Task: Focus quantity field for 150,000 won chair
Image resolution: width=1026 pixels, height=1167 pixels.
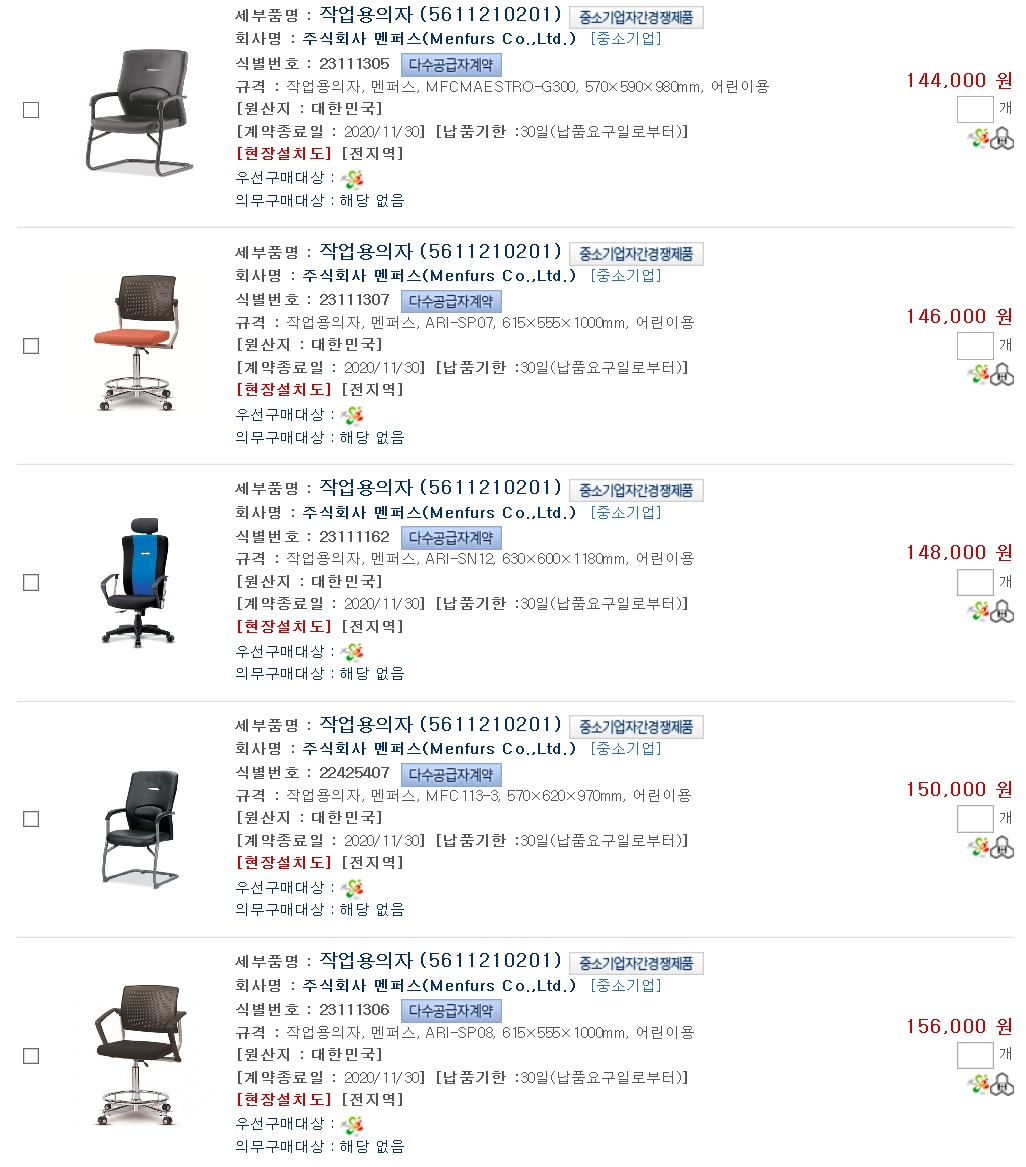Action: tap(975, 818)
